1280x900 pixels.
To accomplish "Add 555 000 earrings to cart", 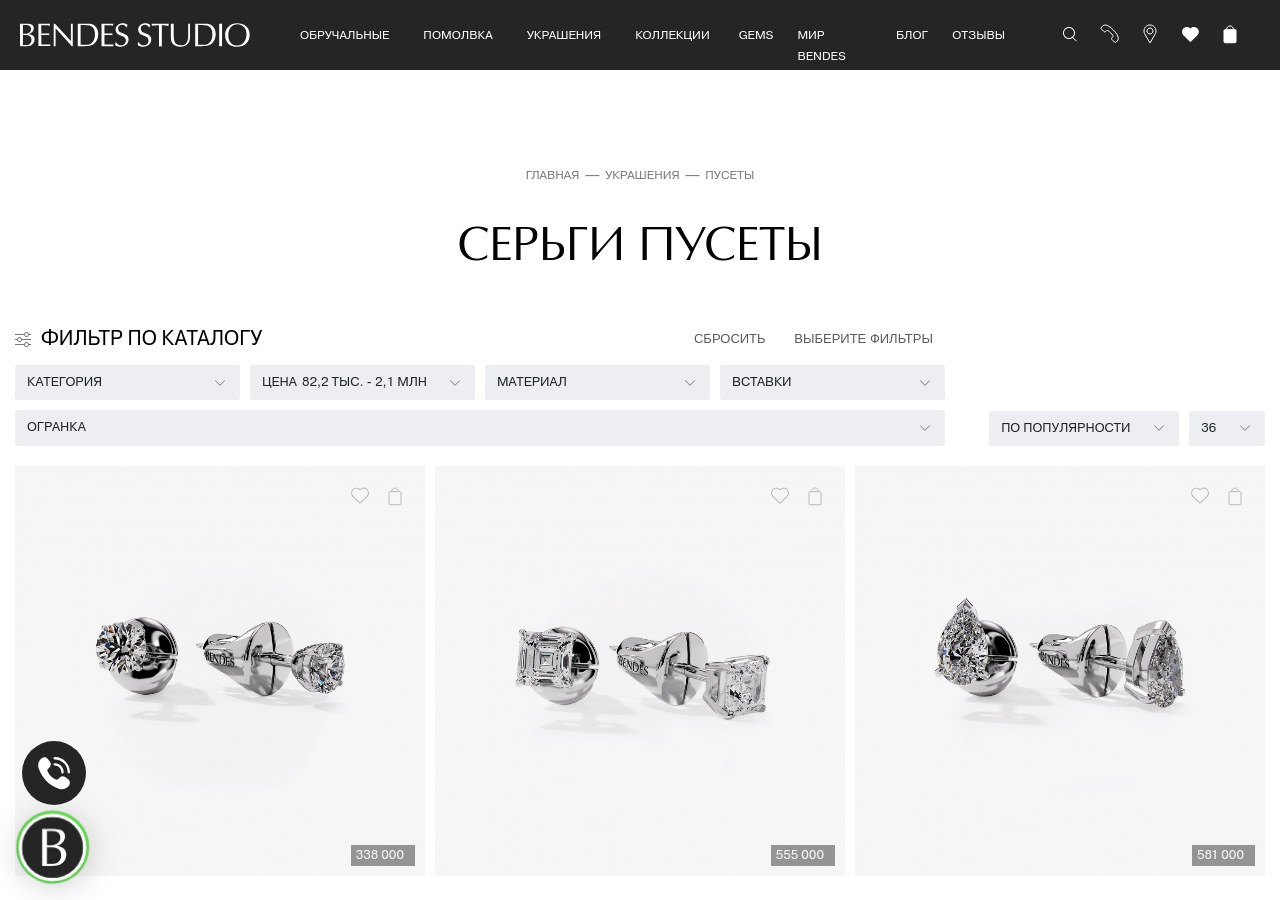I will pos(815,496).
